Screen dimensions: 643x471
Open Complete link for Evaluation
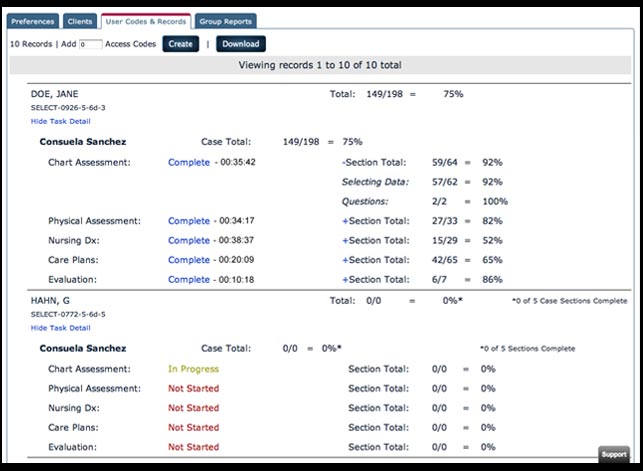pos(188,280)
